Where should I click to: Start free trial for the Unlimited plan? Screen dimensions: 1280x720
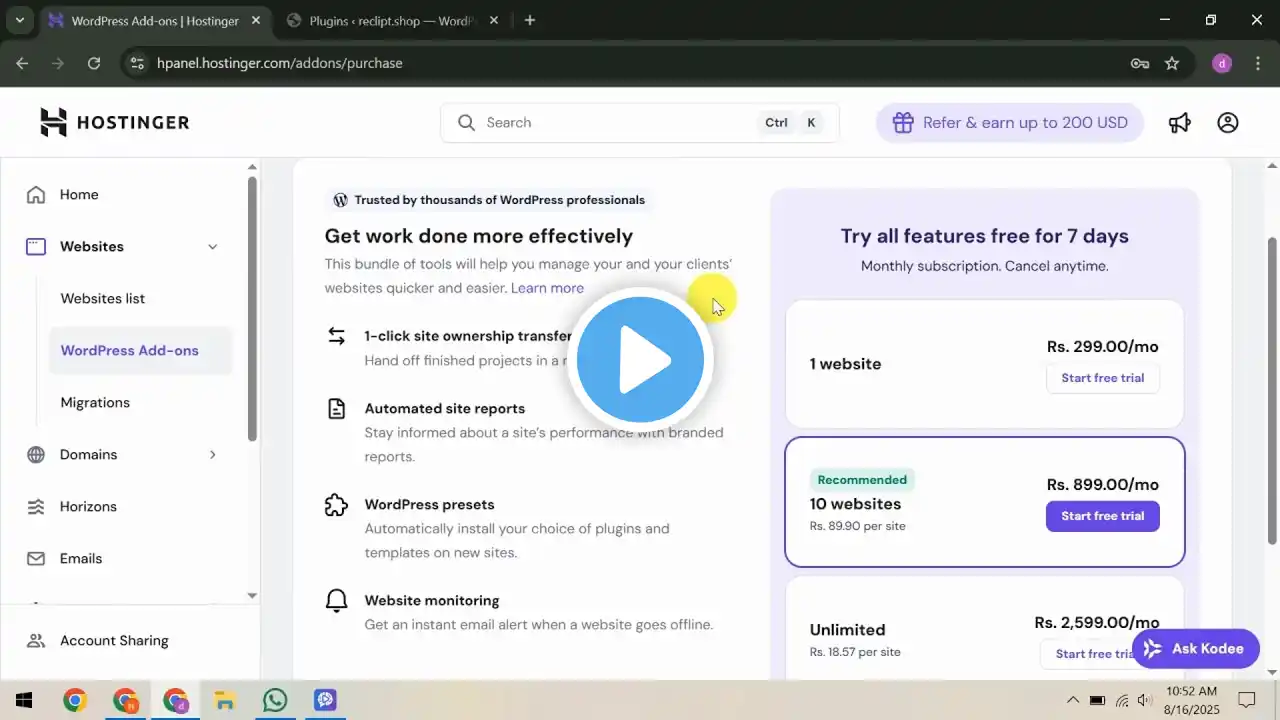tap(1095, 654)
